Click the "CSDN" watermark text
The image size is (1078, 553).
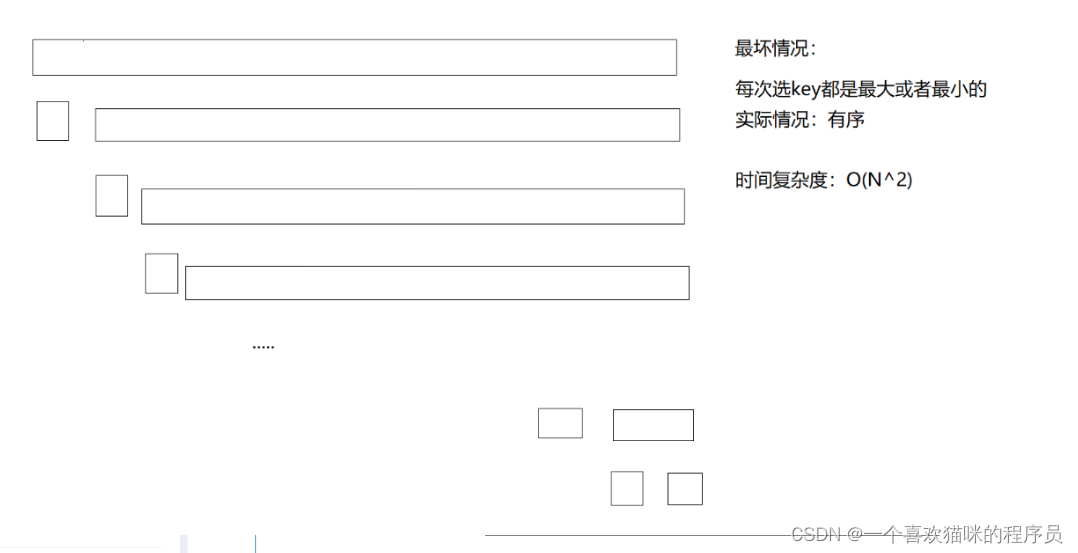point(813,535)
